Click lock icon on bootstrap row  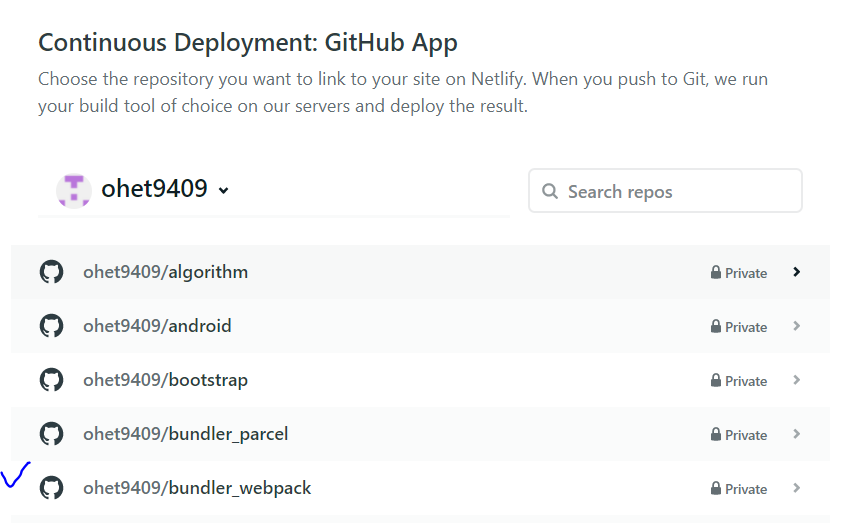pyautogui.click(x=716, y=380)
